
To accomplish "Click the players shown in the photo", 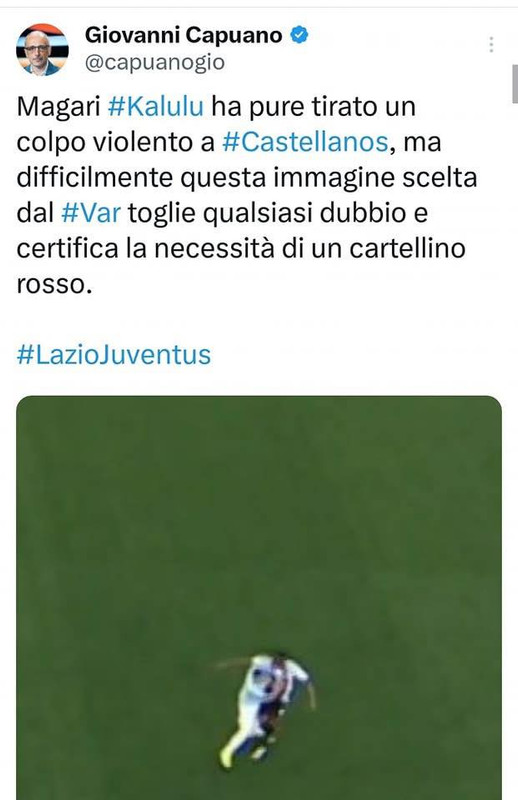I will tap(265, 709).
